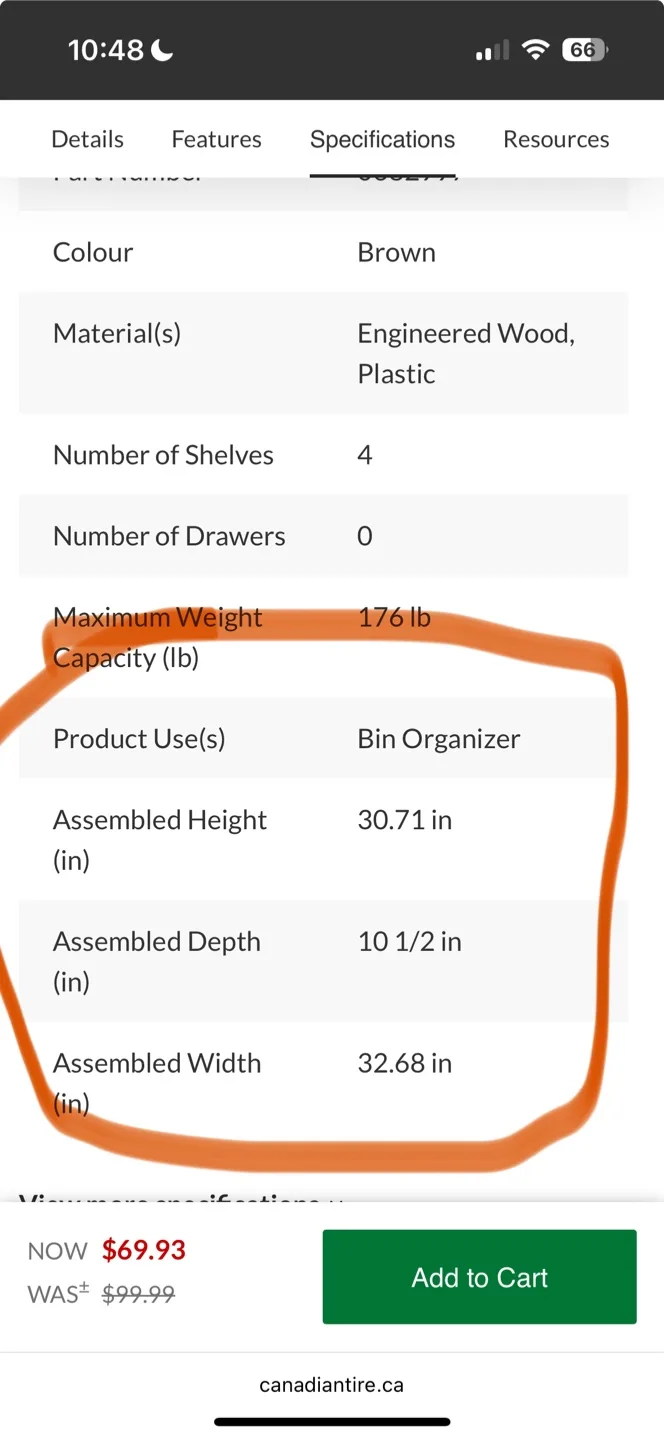The height and width of the screenshot is (1440, 664).
Task: Open the Specifications tab
Action: point(382,139)
